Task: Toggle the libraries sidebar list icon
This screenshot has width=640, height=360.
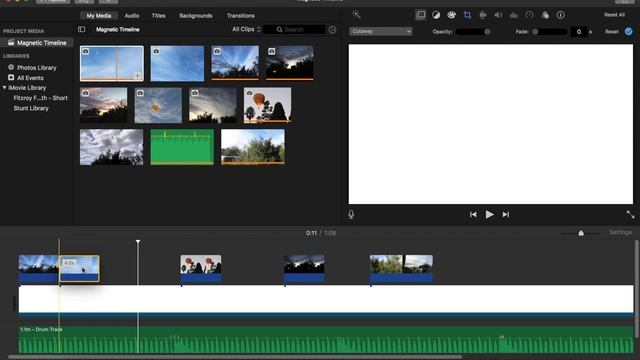Action: point(82,29)
